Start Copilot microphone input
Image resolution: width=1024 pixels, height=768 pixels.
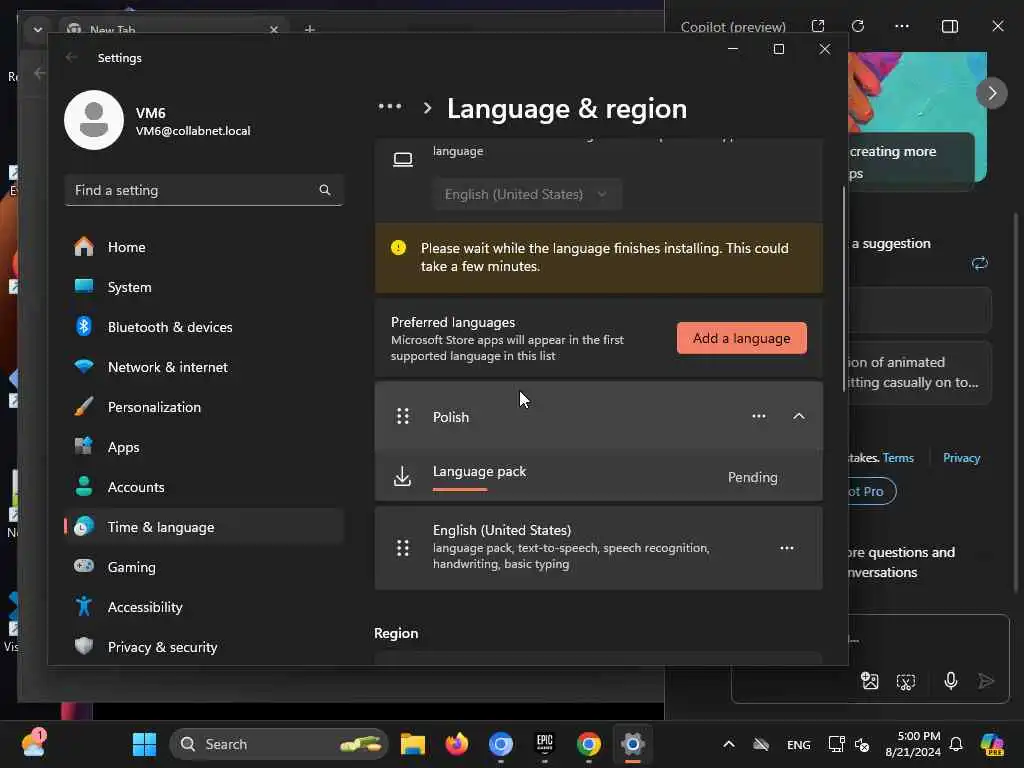point(951,681)
